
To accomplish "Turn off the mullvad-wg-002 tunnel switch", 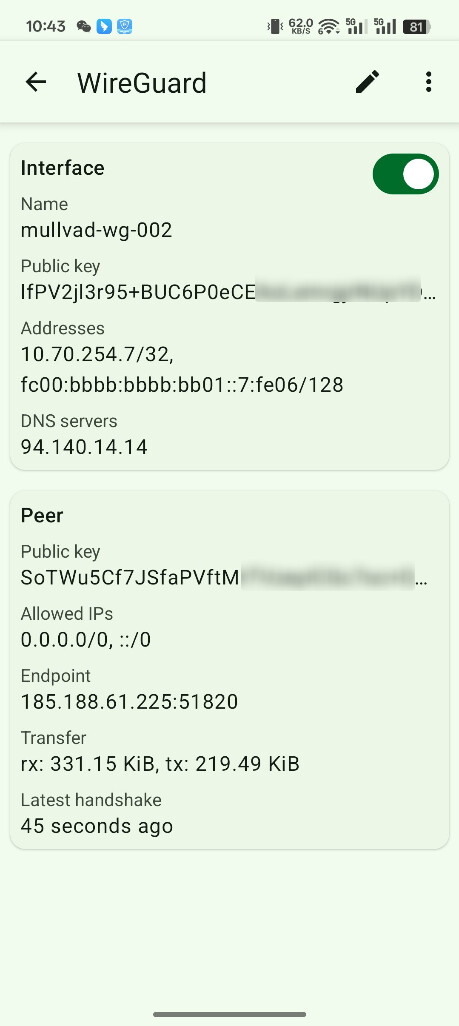I will (405, 174).
